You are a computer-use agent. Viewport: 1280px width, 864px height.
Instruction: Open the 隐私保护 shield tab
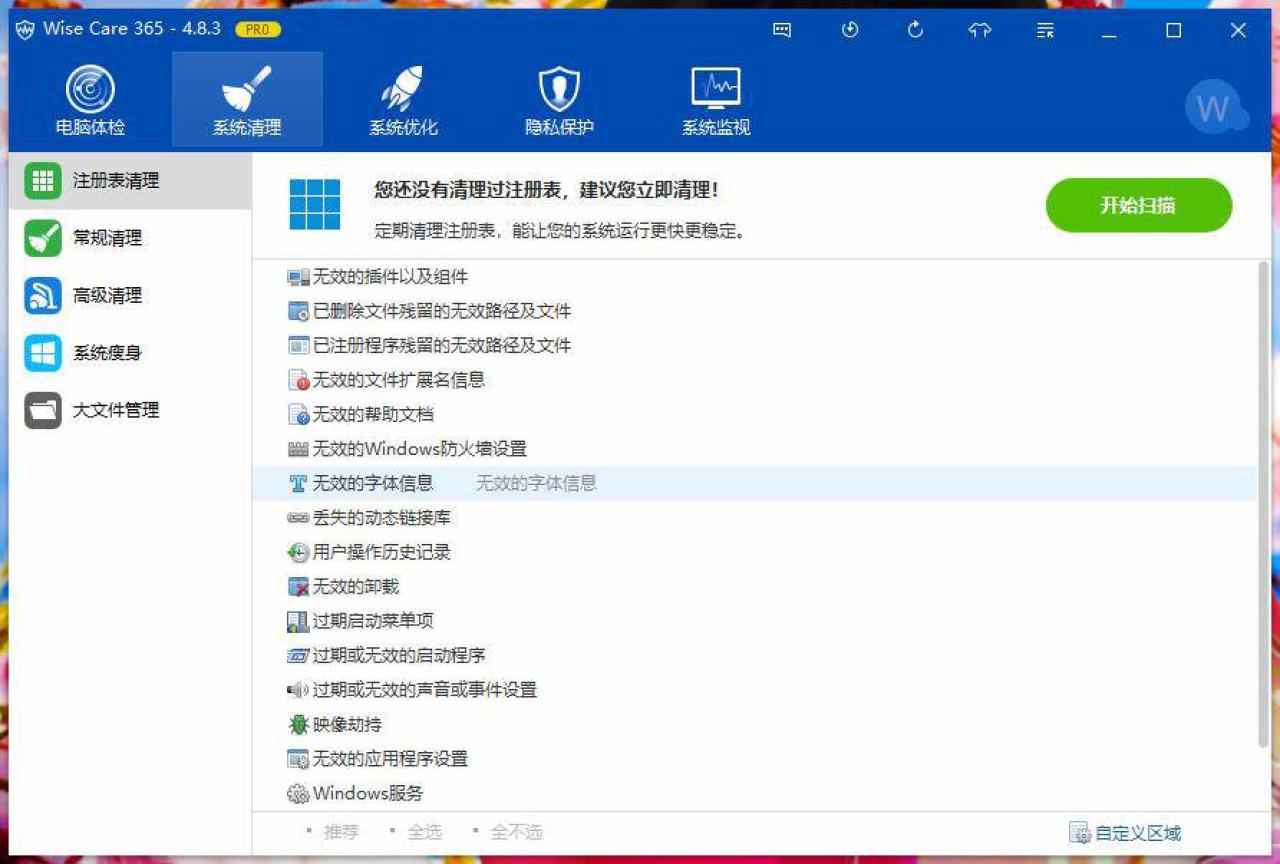(559, 101)
